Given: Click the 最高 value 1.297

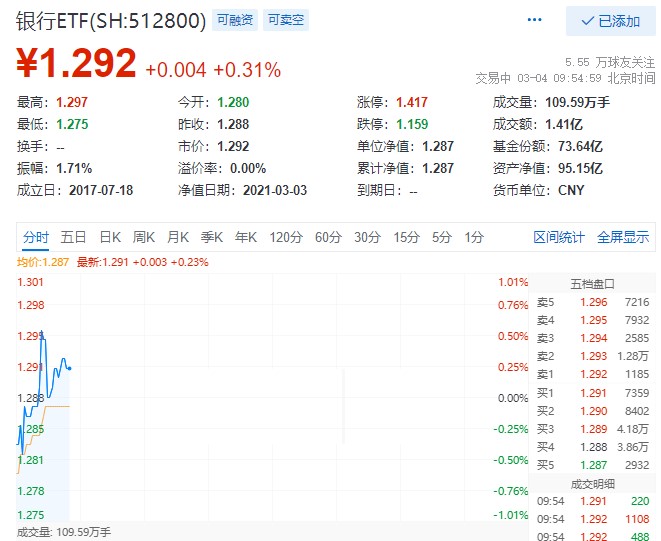Looking at the screenshot, I should (x=72, y=102).
